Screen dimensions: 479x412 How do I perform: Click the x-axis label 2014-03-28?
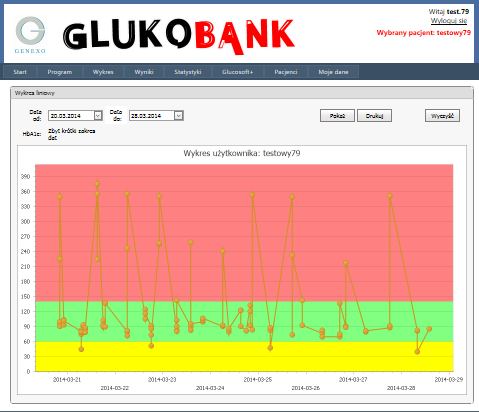coord(401,388)
